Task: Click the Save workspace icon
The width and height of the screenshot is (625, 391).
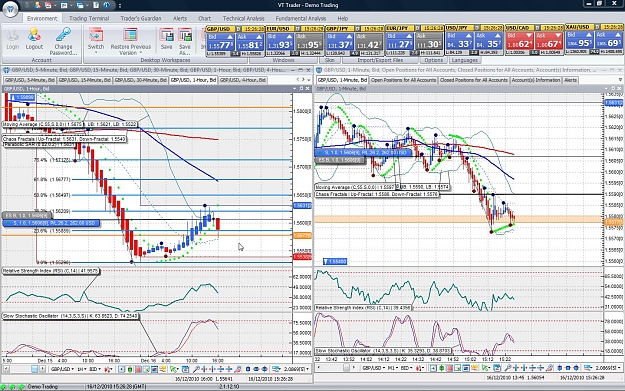Action: click(x=167, y=39)
